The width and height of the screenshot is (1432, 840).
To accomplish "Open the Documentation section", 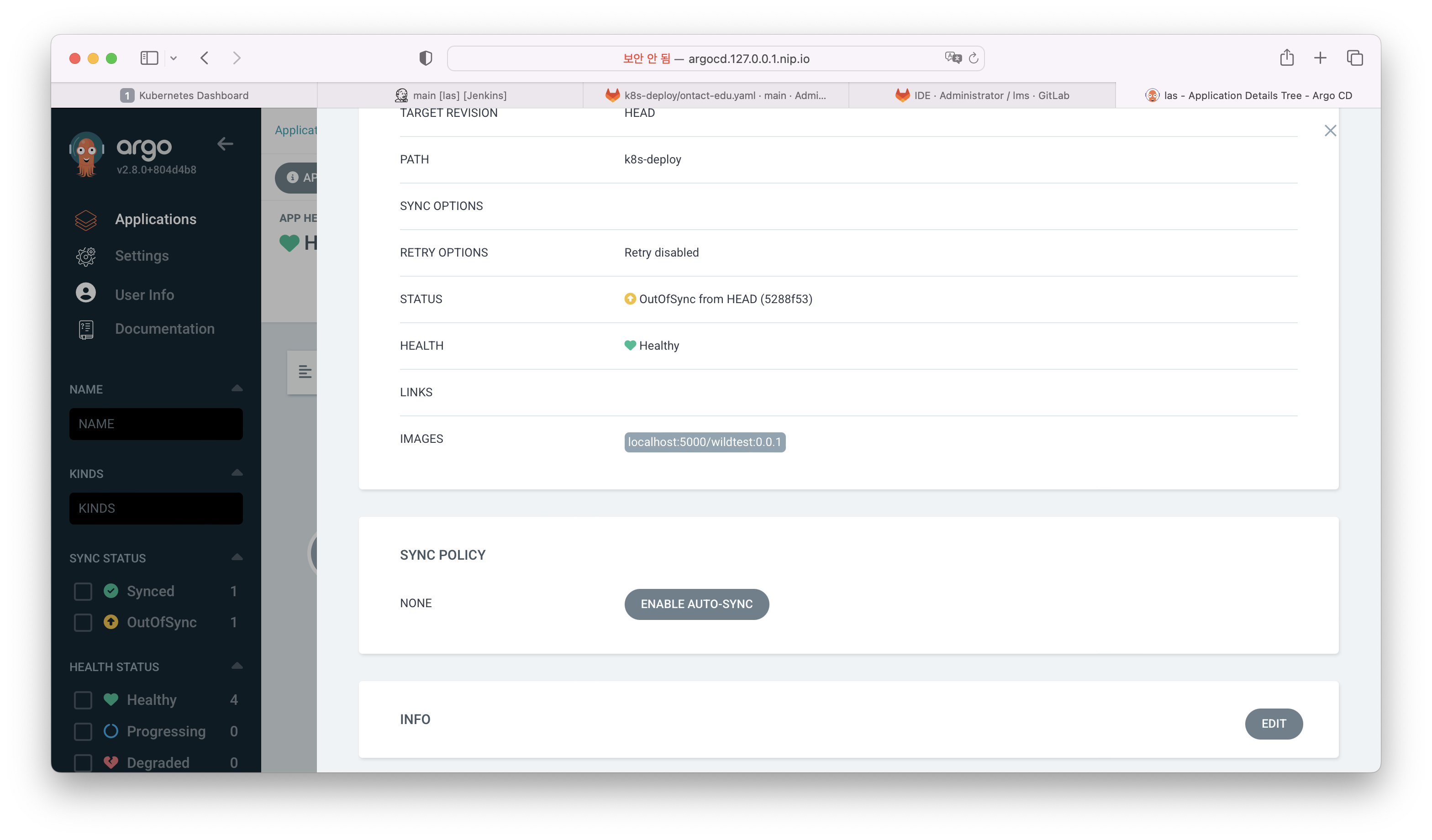I will coord(164,328).
